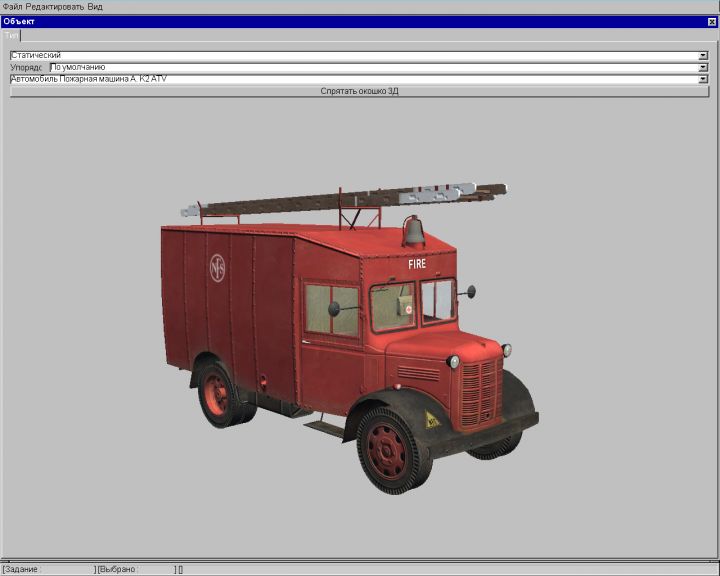Screen dimensions: 720x576
Task: Click the rear wheel of the fire truck
Action: (217, 393)
